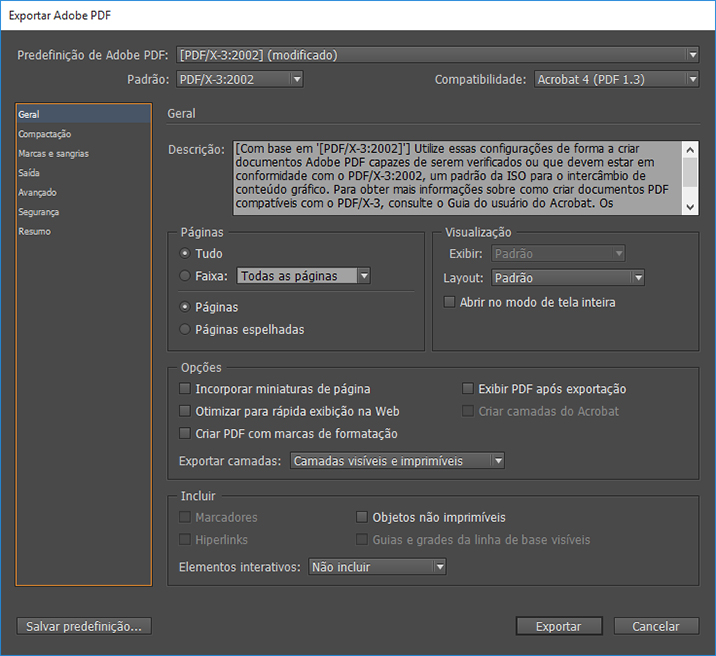Open the Segurança section
Screen dimensions: 716x656
(x=38, y=212)
